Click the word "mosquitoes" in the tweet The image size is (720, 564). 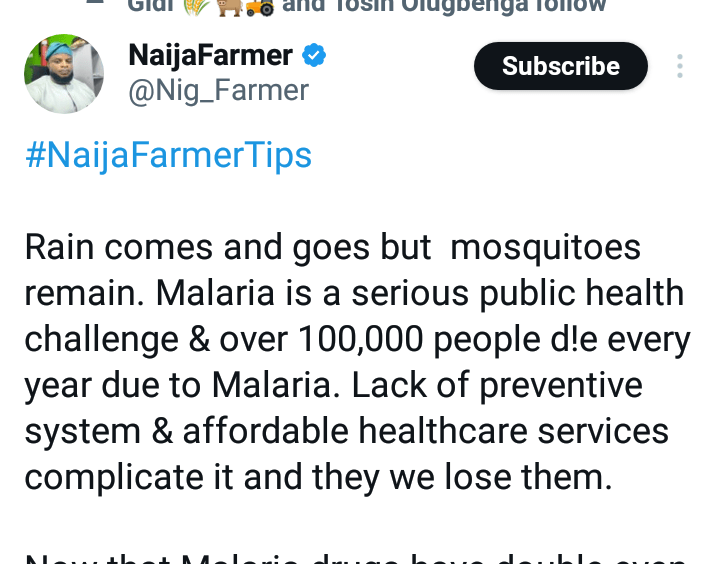coord(545,248)
